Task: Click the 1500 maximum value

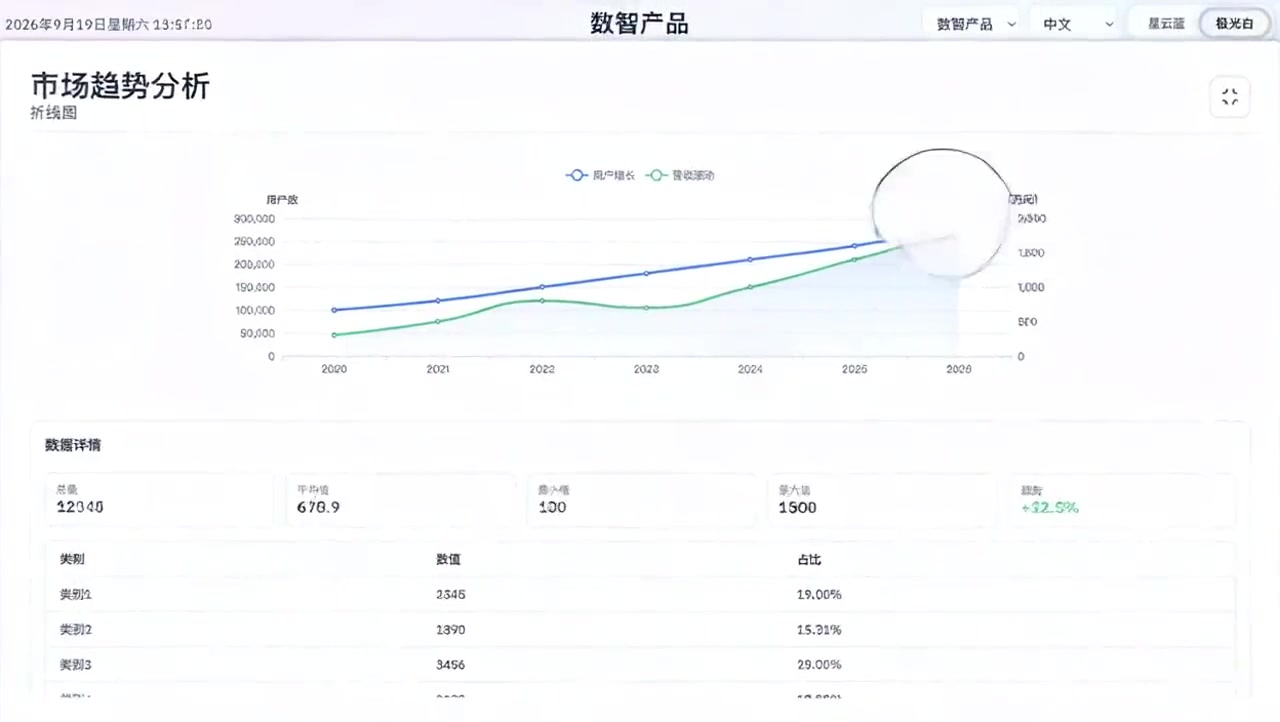Action: point(798,507)
